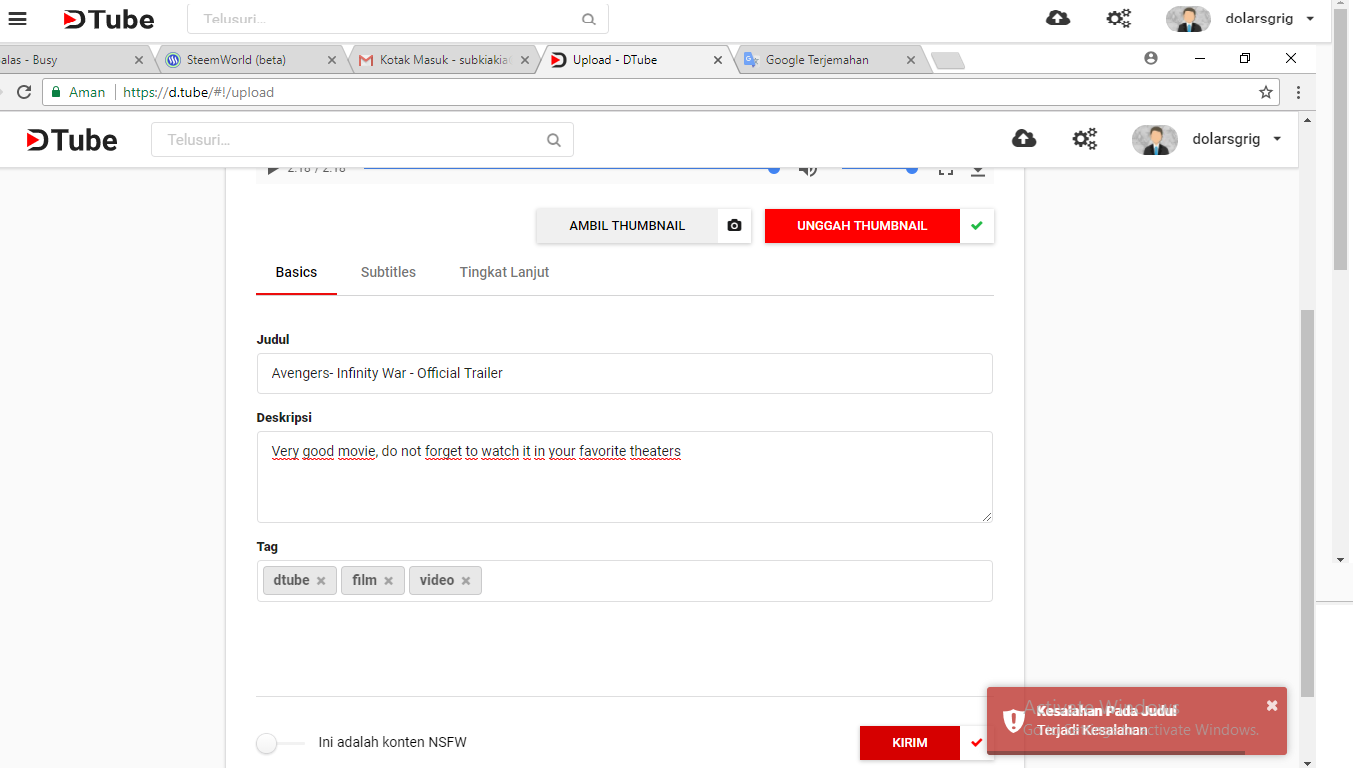1366x768 pixels.
Task: Select the Basics tab
Action: 296,272
